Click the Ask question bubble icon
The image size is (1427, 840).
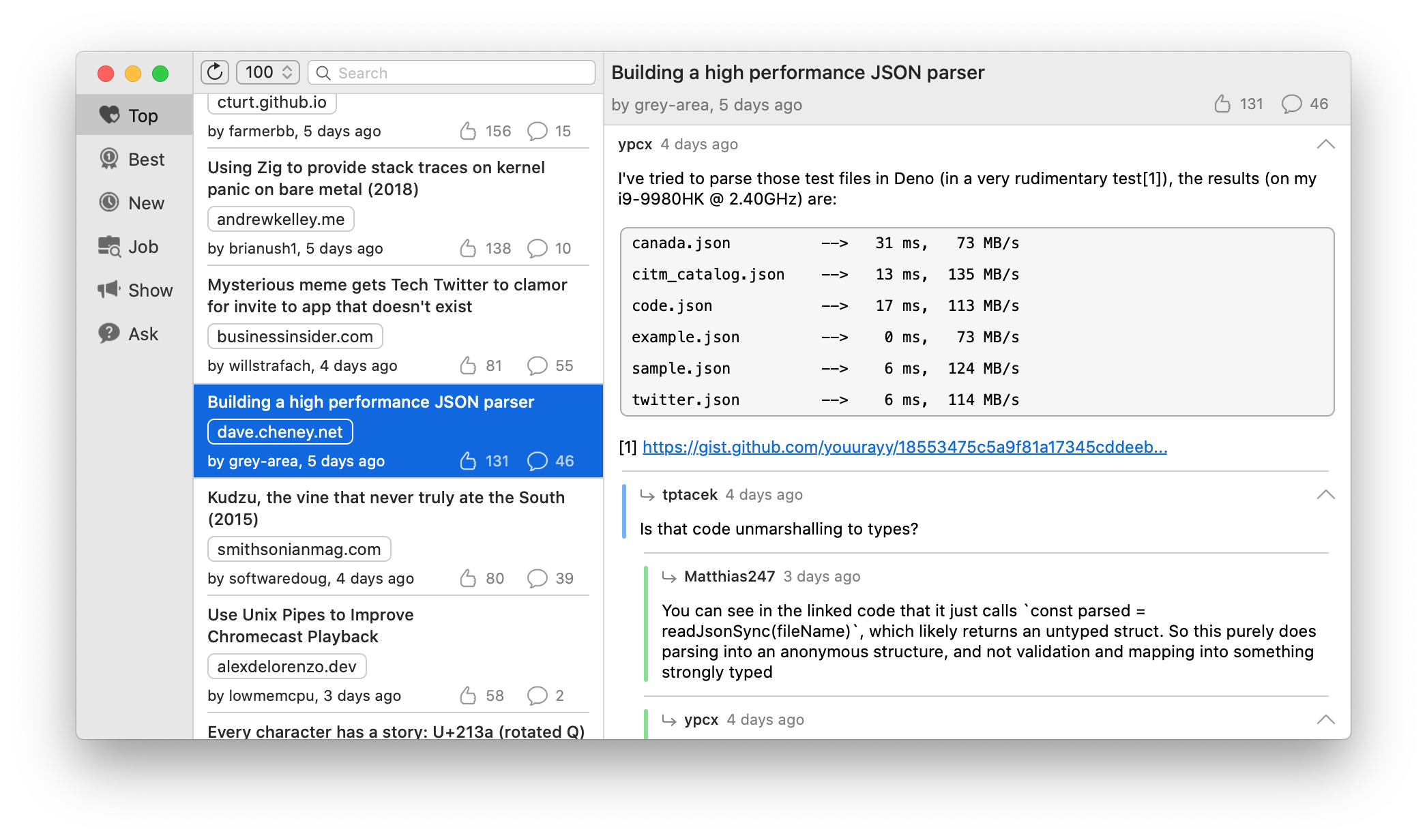pos(109,333)
